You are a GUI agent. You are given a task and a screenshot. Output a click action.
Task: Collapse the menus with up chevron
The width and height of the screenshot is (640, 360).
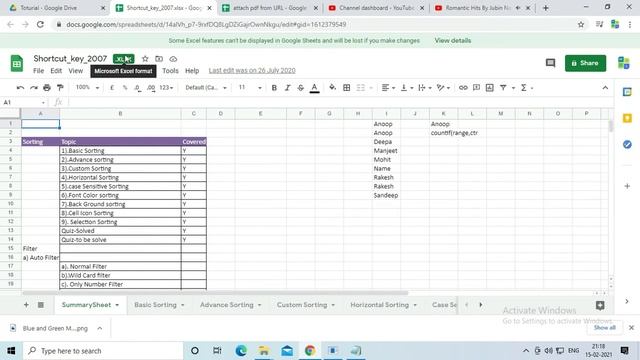pyautogui.click(x=605, y=88)
